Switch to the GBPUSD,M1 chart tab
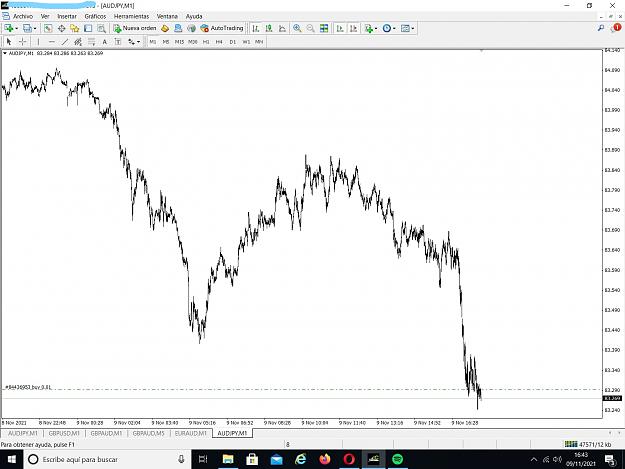This screenshot has width=625, height=469. [64, 433]
